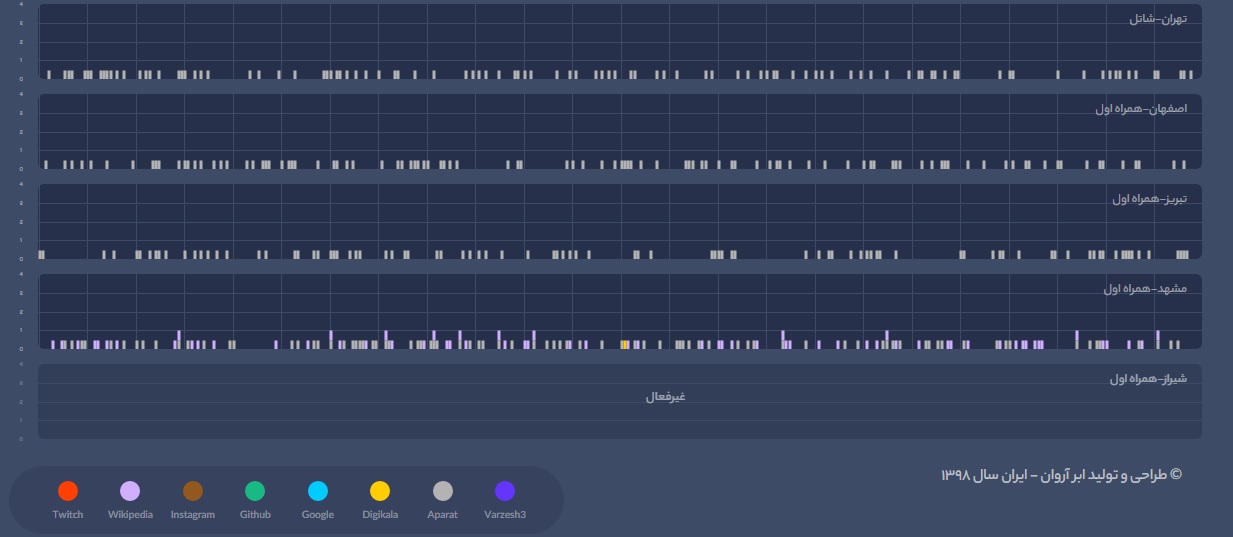Viewport: 1233px width, 537px height.
Task: Click the yellow Digikala bar in مشهد chart
Action: click(x=625, y=344)
